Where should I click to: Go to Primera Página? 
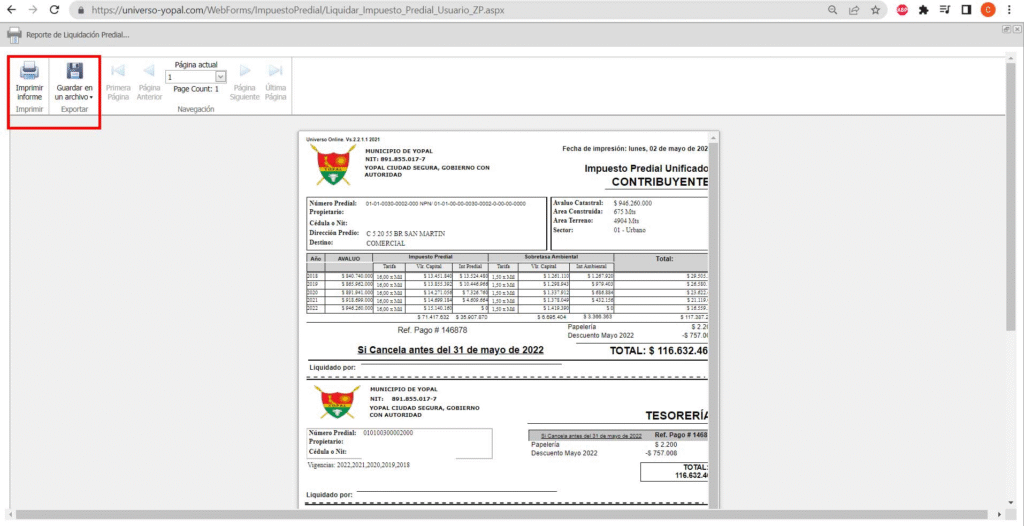pos(118,82)
